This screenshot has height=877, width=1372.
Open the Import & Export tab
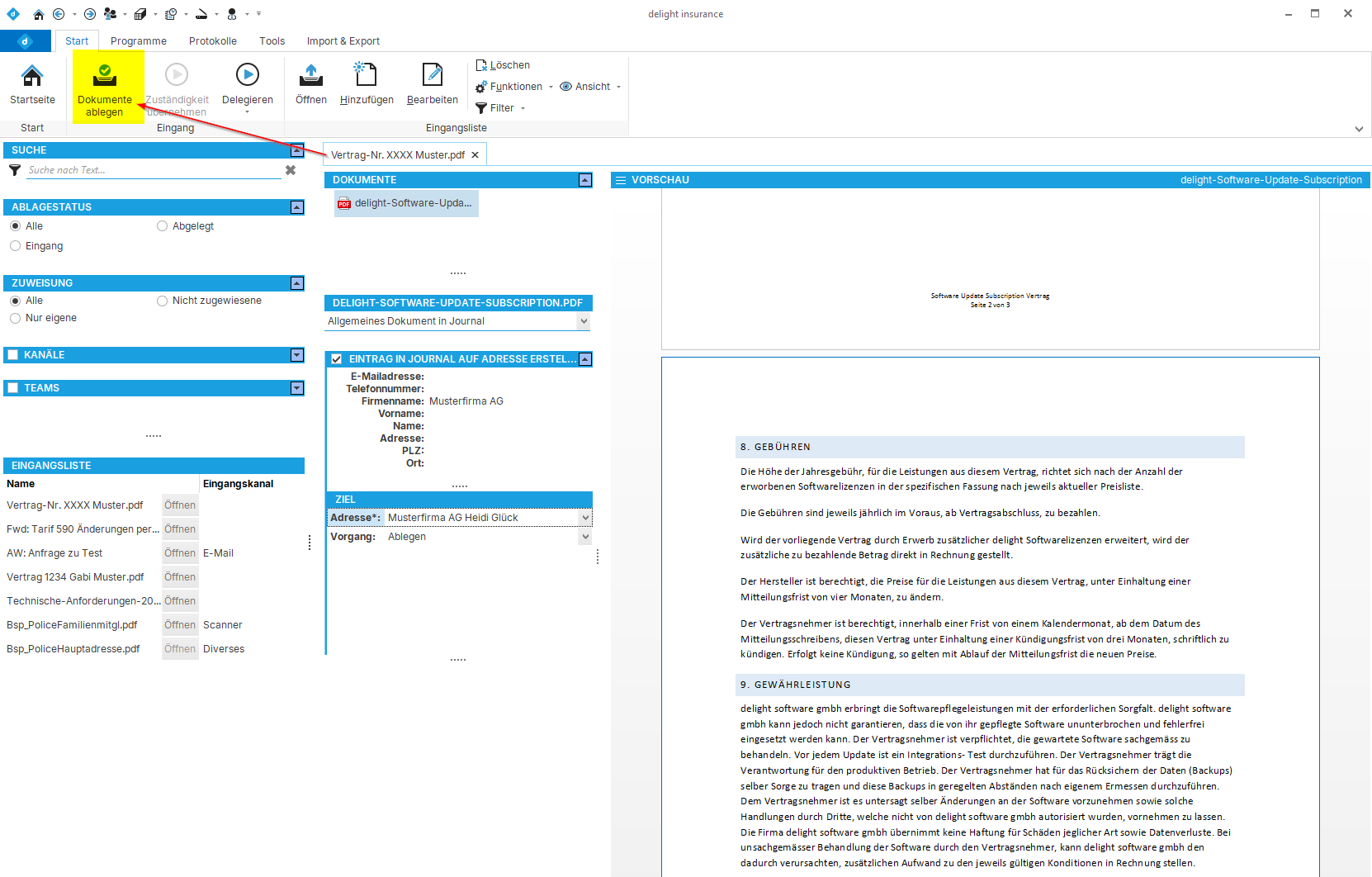tap(343, 41)
